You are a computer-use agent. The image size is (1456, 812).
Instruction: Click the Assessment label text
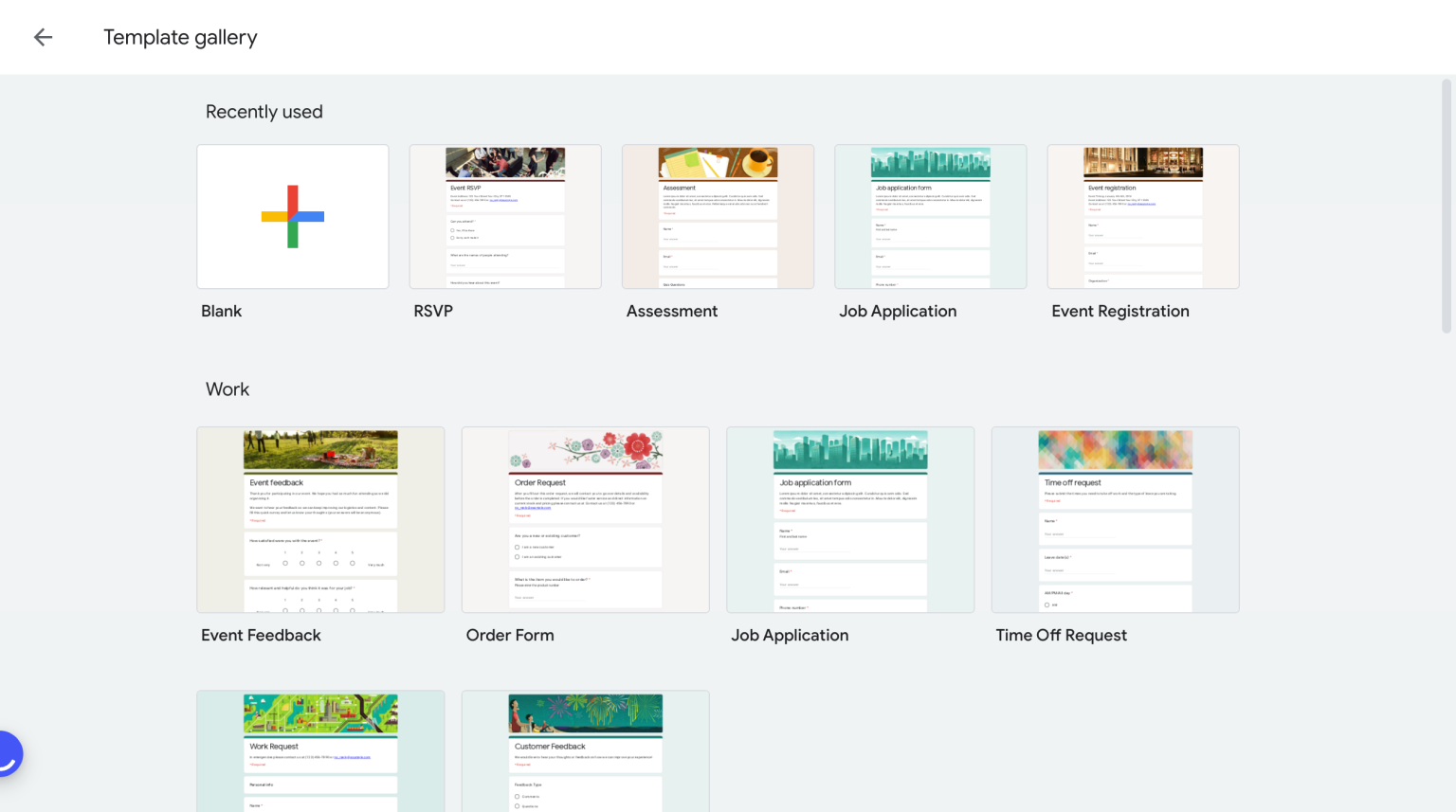tap(671, 311)
